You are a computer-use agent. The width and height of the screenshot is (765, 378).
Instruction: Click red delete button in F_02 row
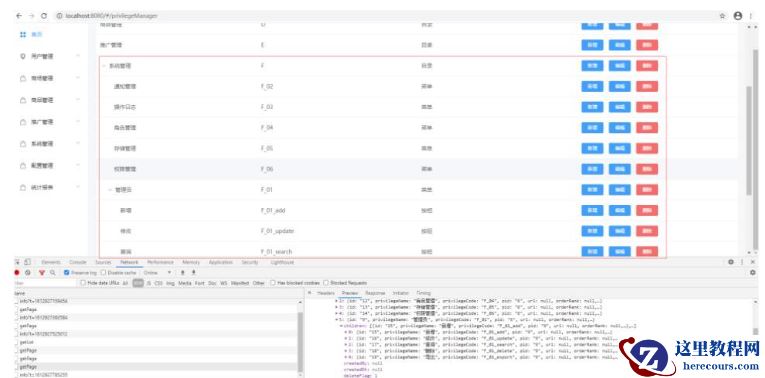pyautogui.click(x=647, y=86)
